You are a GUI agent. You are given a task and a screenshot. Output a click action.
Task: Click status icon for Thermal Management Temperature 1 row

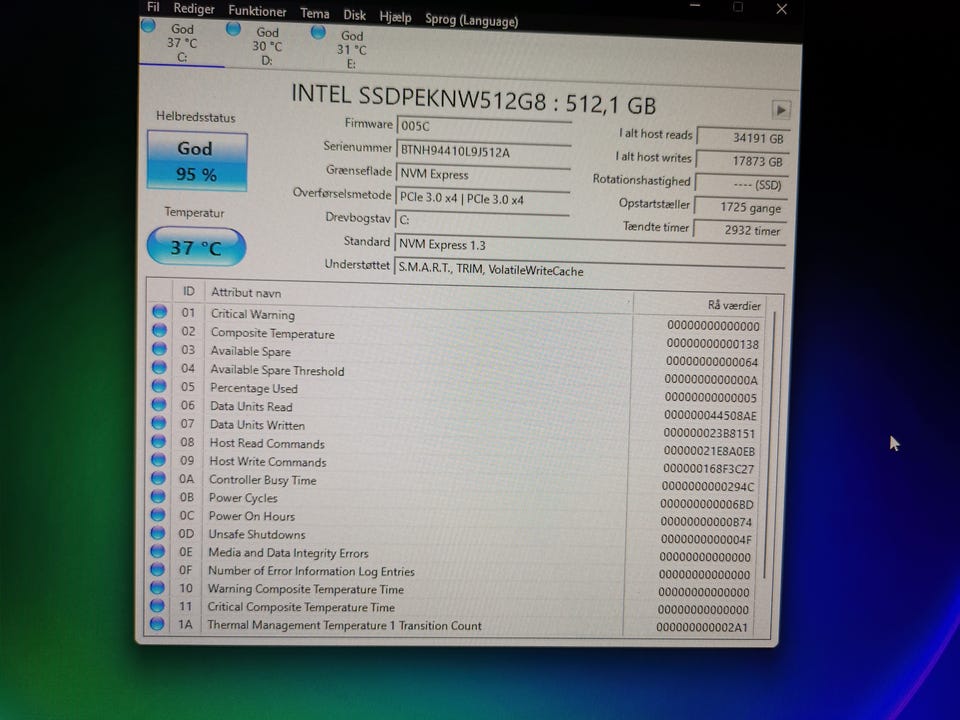(157, 624)
